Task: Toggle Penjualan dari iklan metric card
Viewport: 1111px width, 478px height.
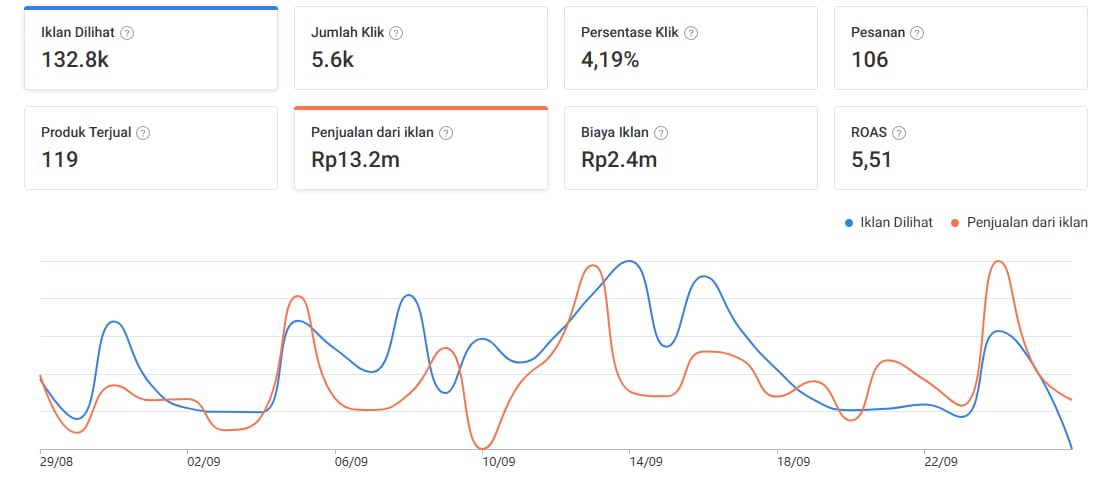Action: tap(420, 148)
